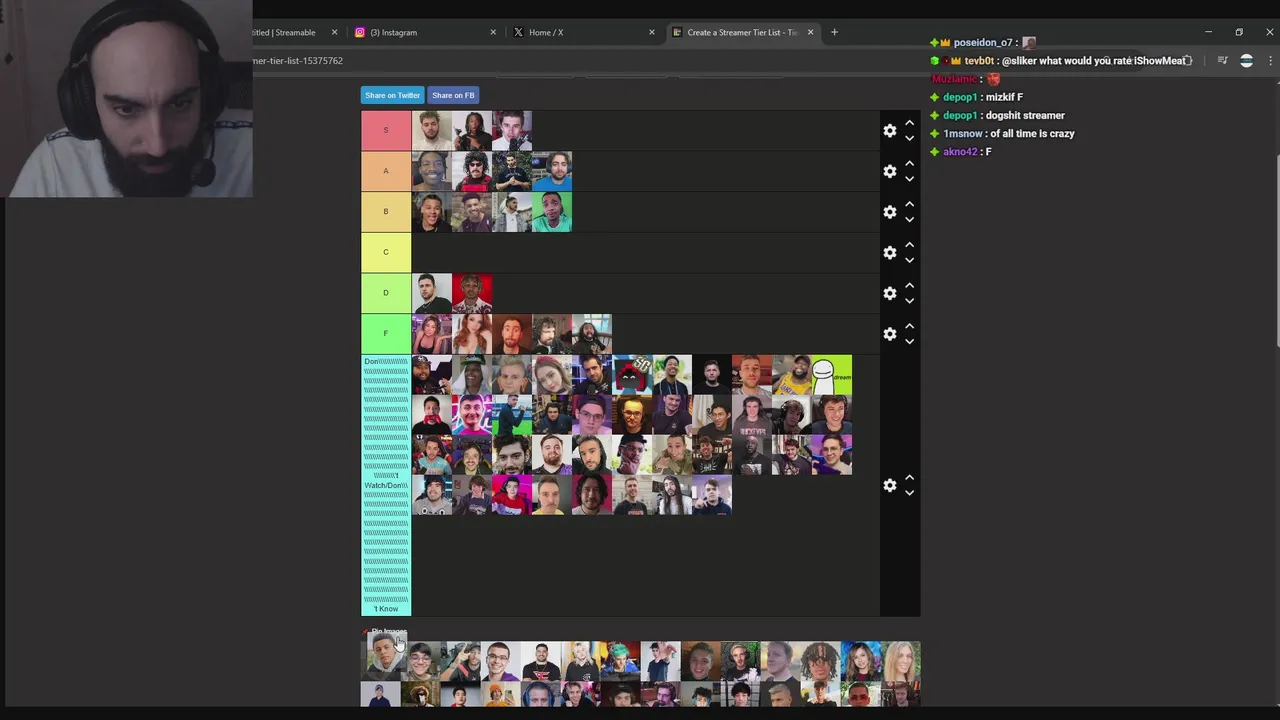1280x720 pixels.
Task: Move C tier row down with arrow
Action: click(x=909, y=260)
